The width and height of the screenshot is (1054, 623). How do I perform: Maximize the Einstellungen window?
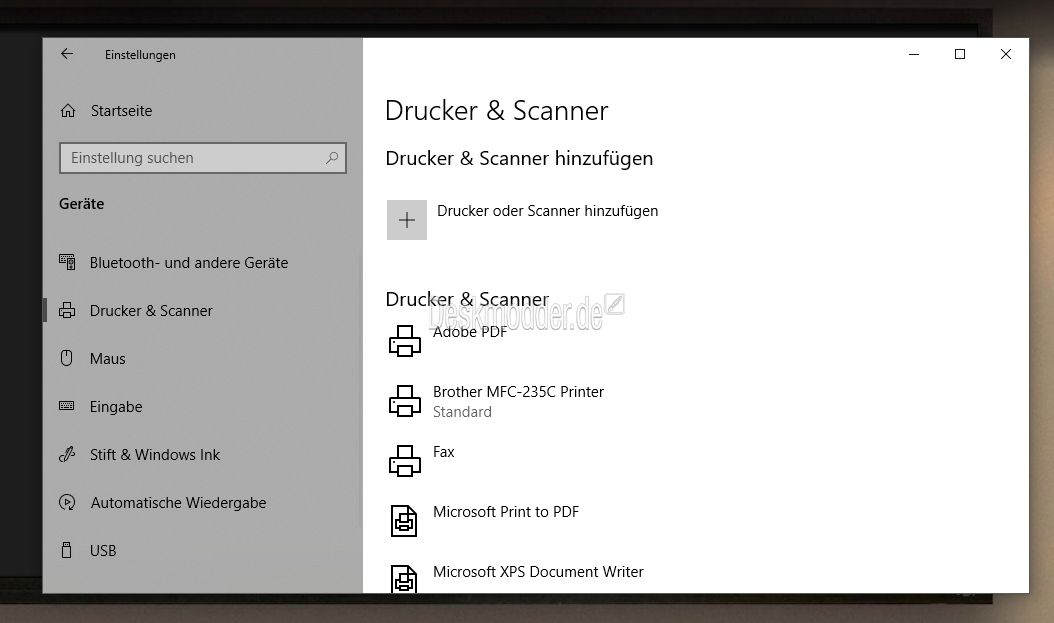960,54
